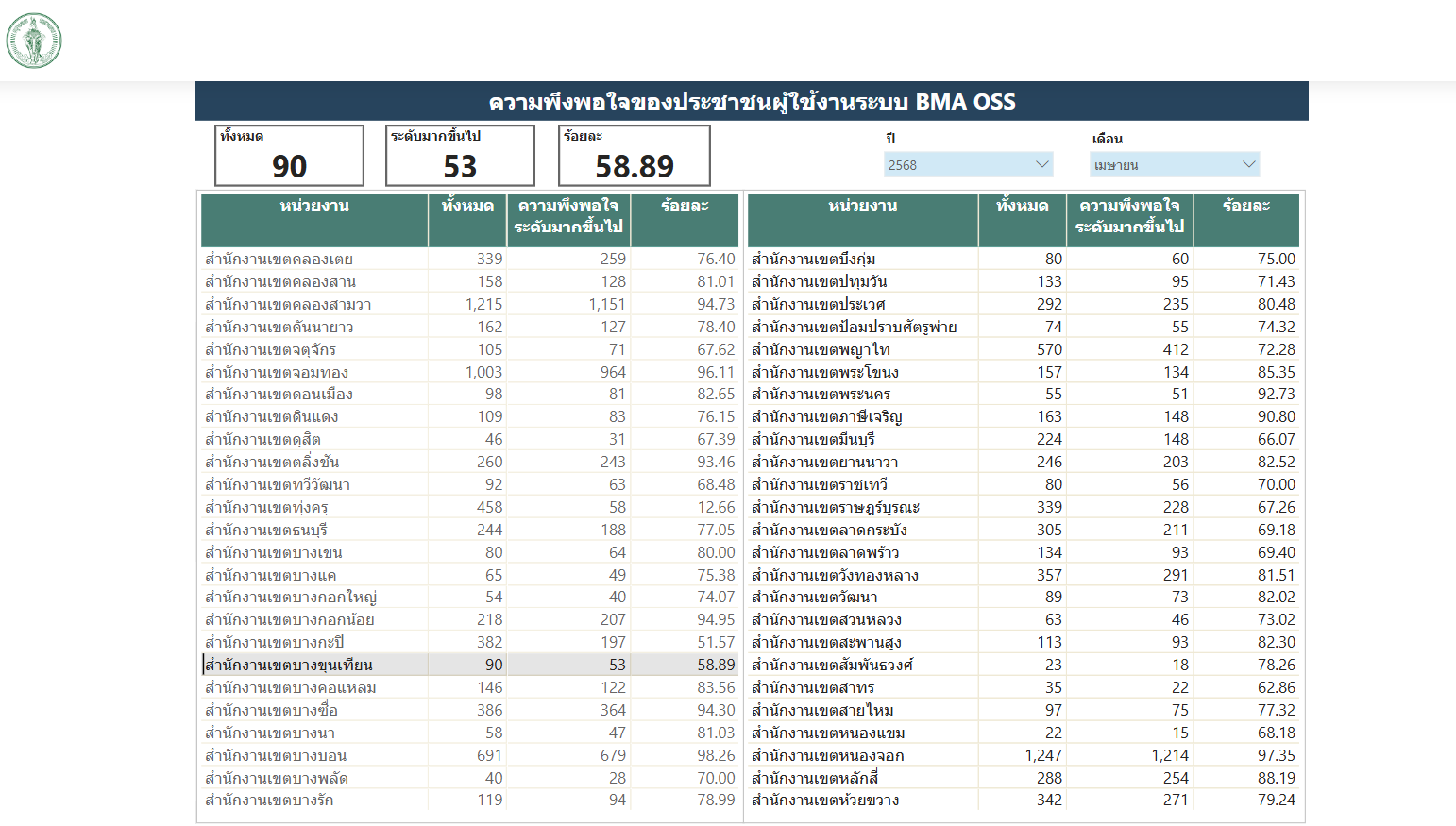This screenshot has height=826, width=1456.
Task: Select row สำนักงานเขตดินแดง
Action: (469, 416)
